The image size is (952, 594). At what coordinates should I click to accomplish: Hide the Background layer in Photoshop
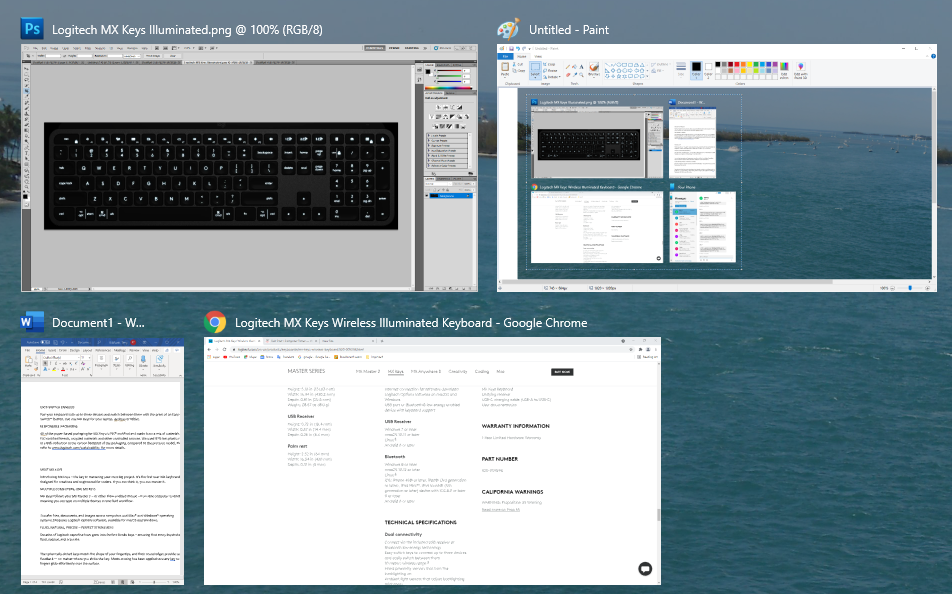coord(427,196)
